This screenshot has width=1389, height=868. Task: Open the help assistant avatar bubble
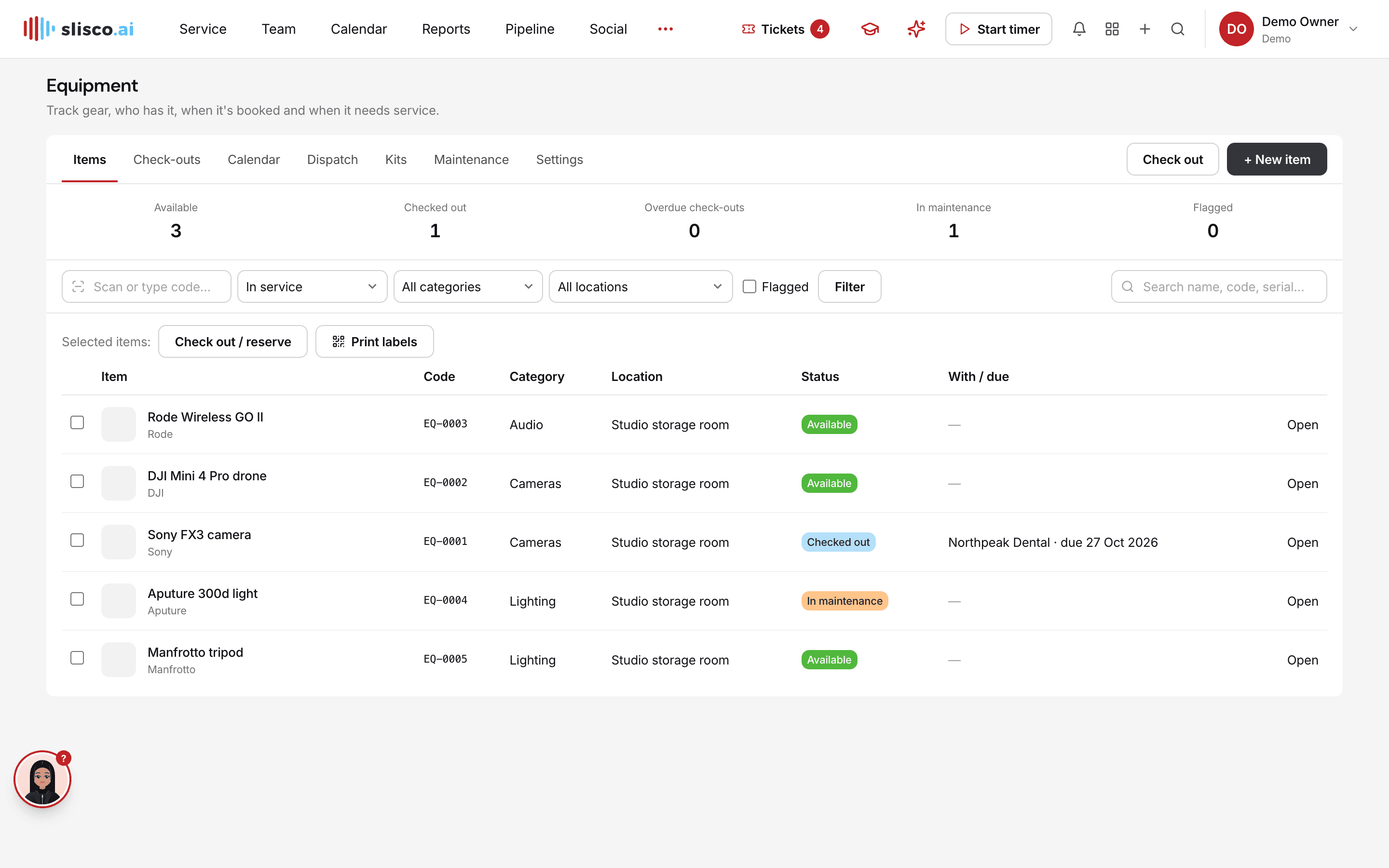click(42, 779)
